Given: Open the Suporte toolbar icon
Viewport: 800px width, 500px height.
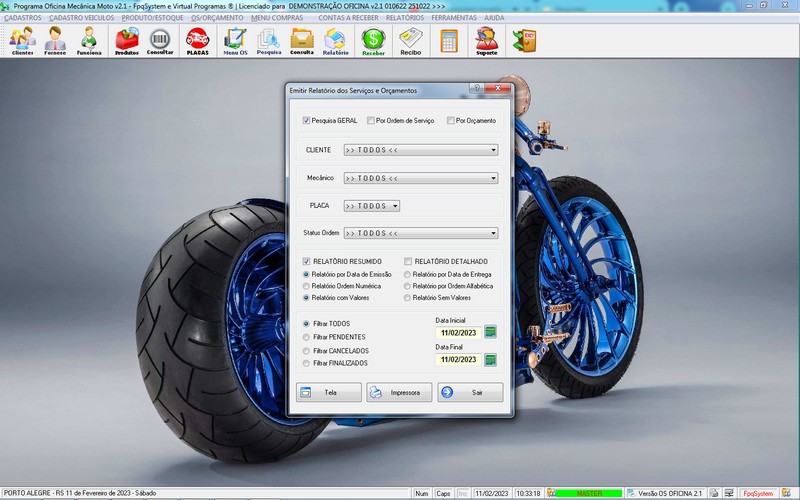Looking at the screenshot, I should tap(487, 41).
